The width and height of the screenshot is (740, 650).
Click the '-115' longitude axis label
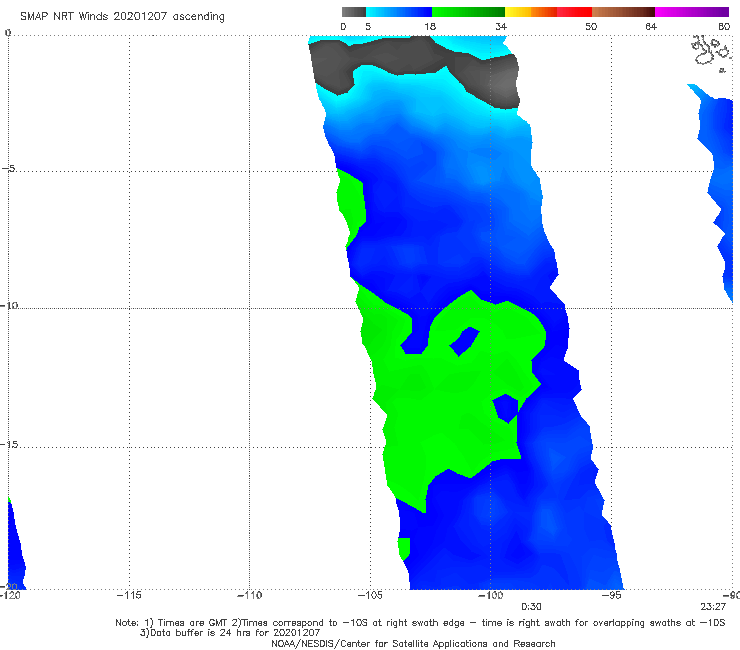pyautogui.click(x=129, y=595)
